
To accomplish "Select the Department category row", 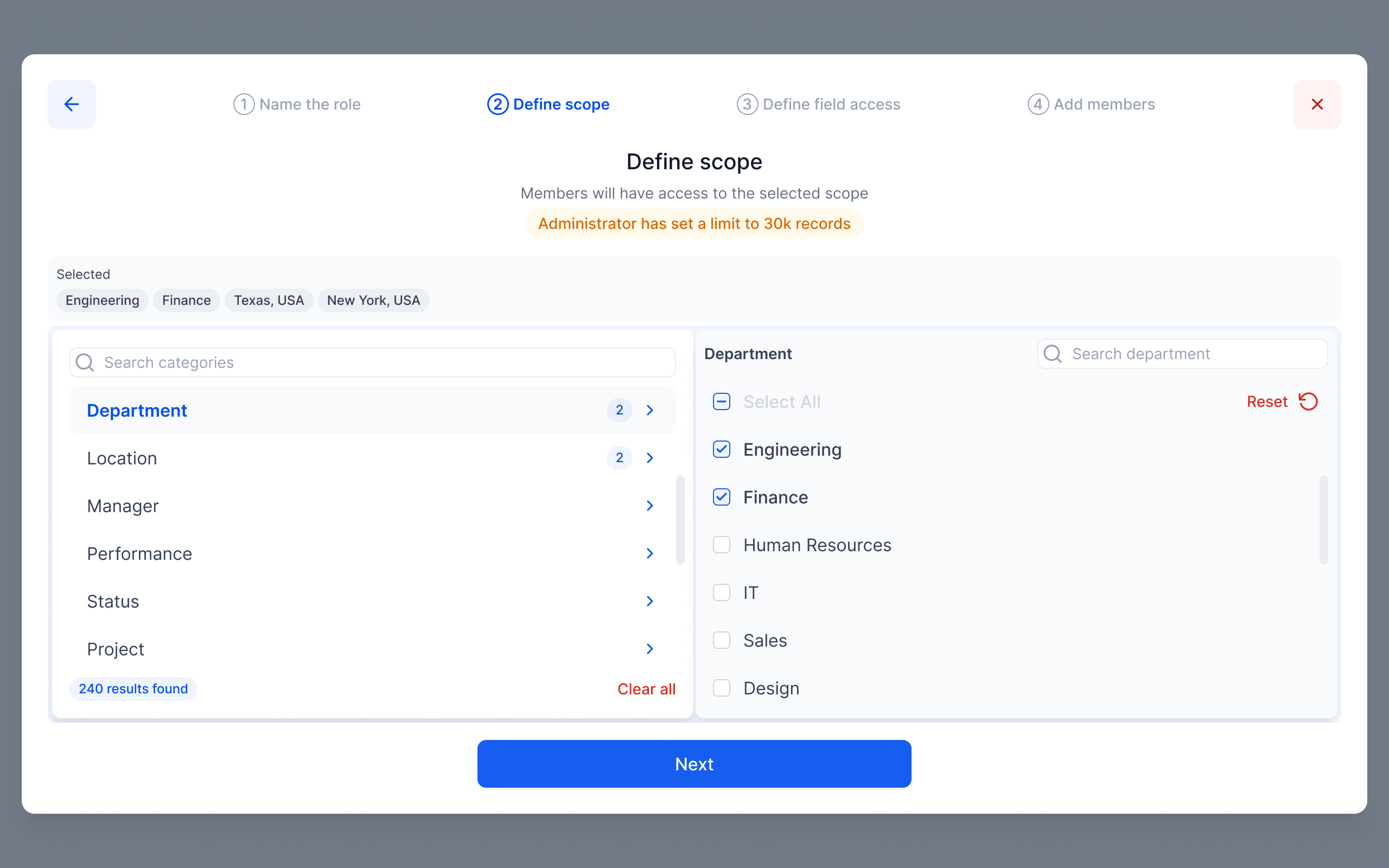I will (373, 410).
